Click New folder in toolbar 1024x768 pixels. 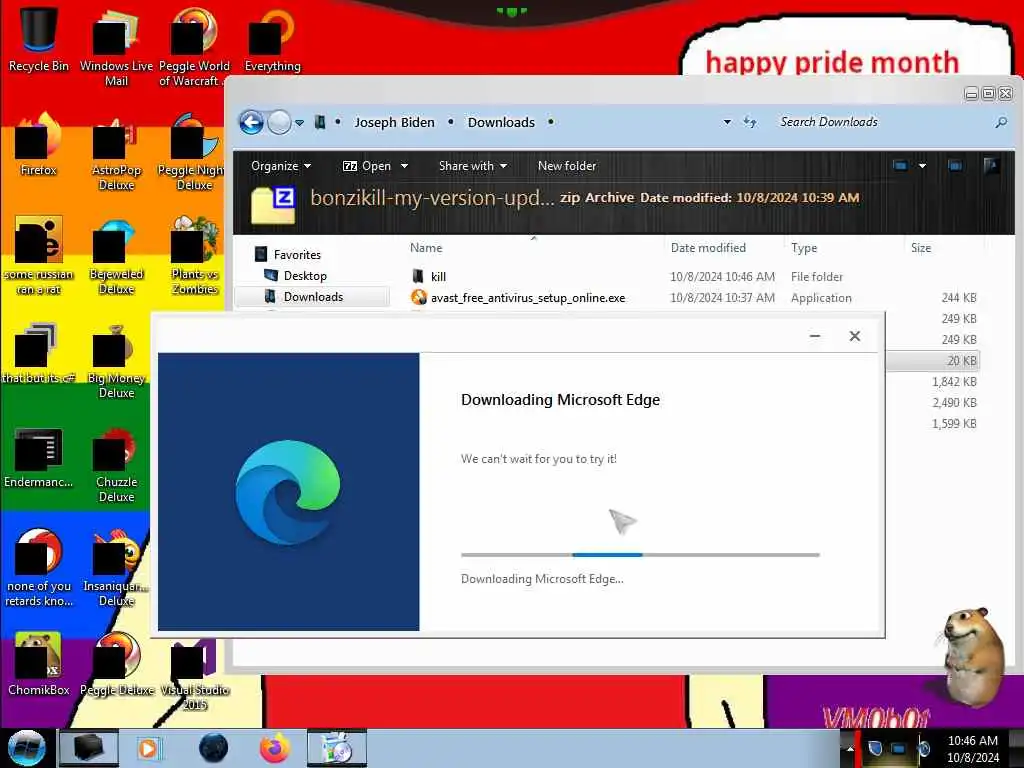[567, 166]
